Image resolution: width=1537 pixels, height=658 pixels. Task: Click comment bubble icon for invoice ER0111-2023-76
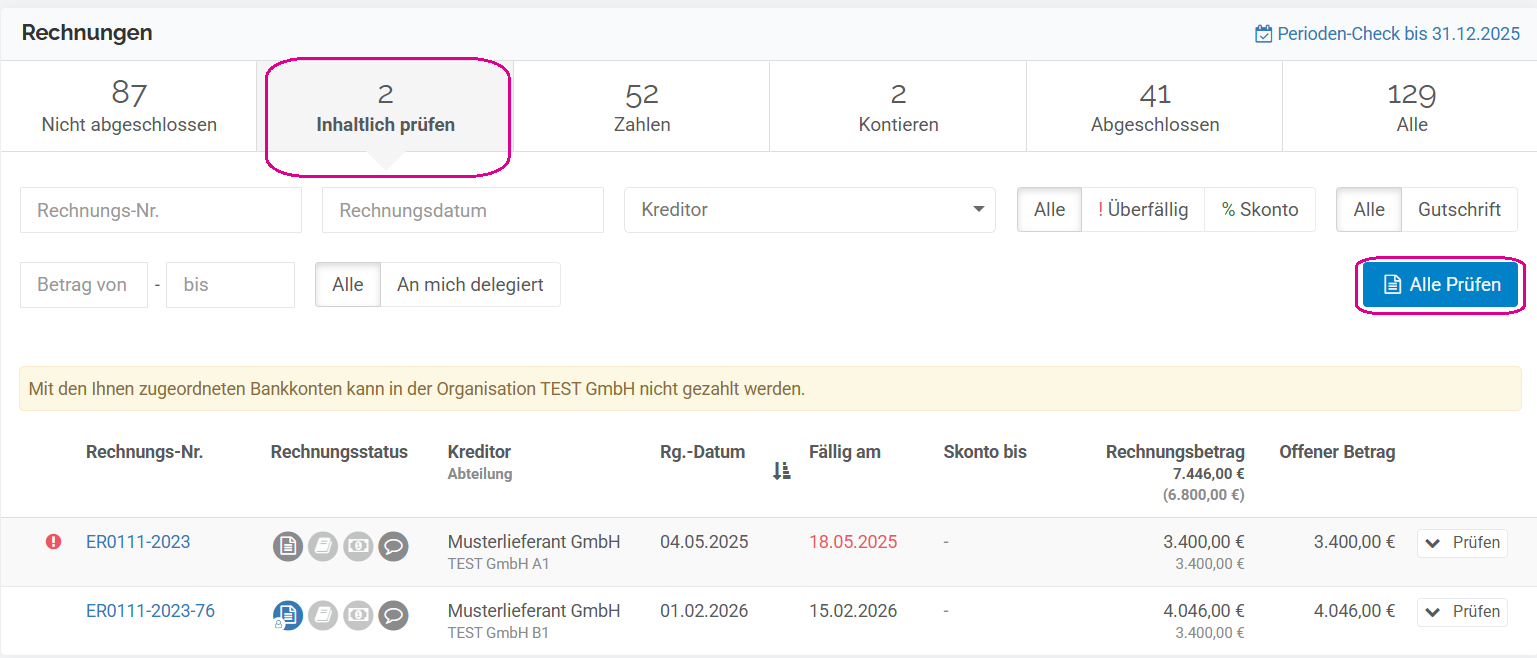coord(393,615)
